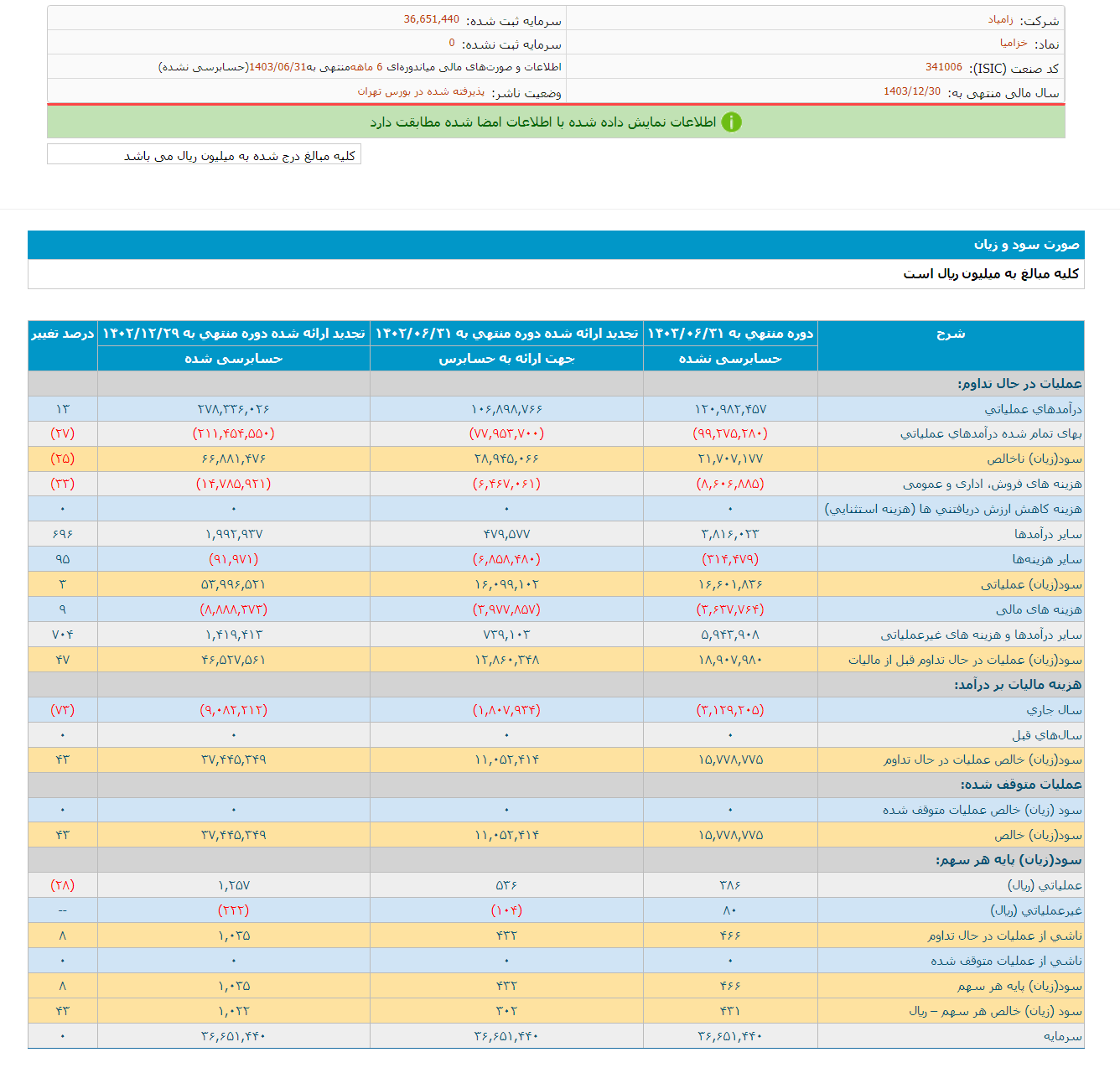
Task: Click the note box about million rial amounts
Action: click(x=239, y=156)
